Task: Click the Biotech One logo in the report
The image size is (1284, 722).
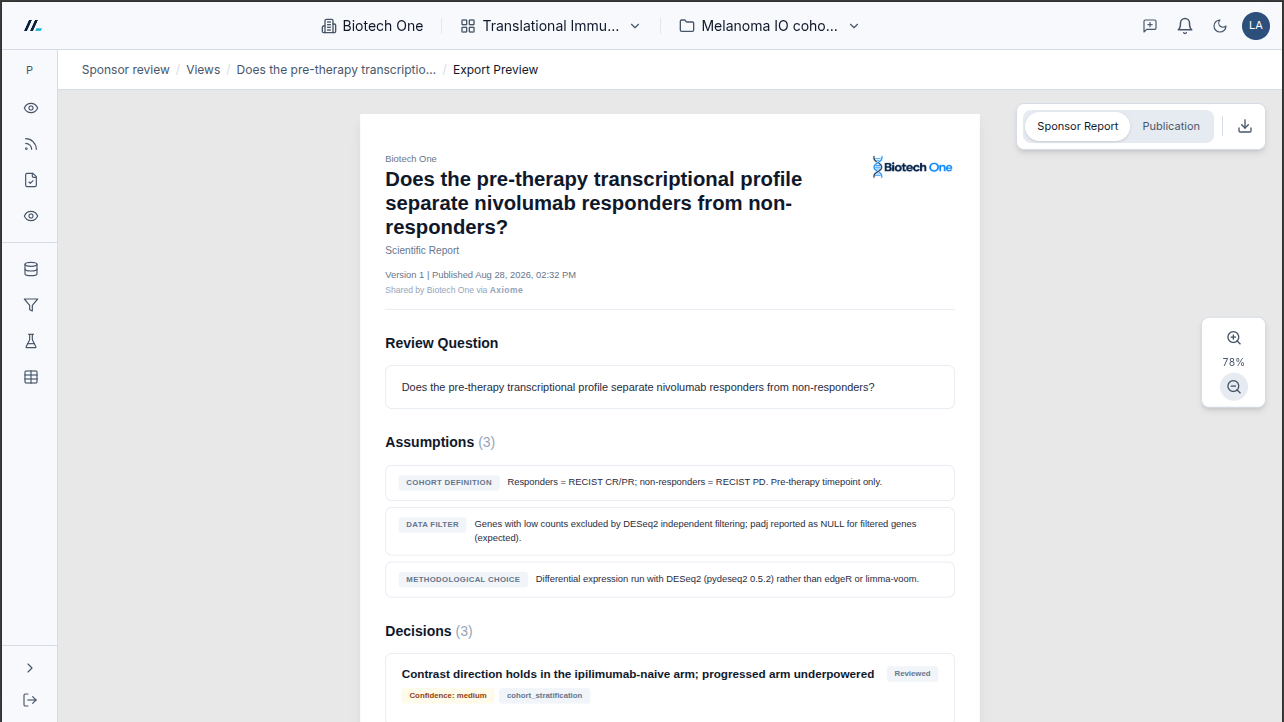Action: point(912,167)
